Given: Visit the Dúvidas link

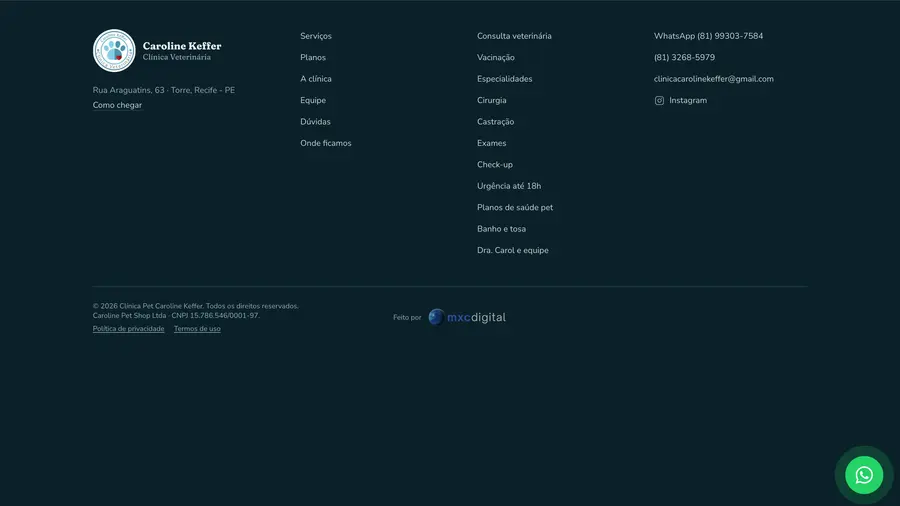Looking at the screenshot, I should pos(315,122).
